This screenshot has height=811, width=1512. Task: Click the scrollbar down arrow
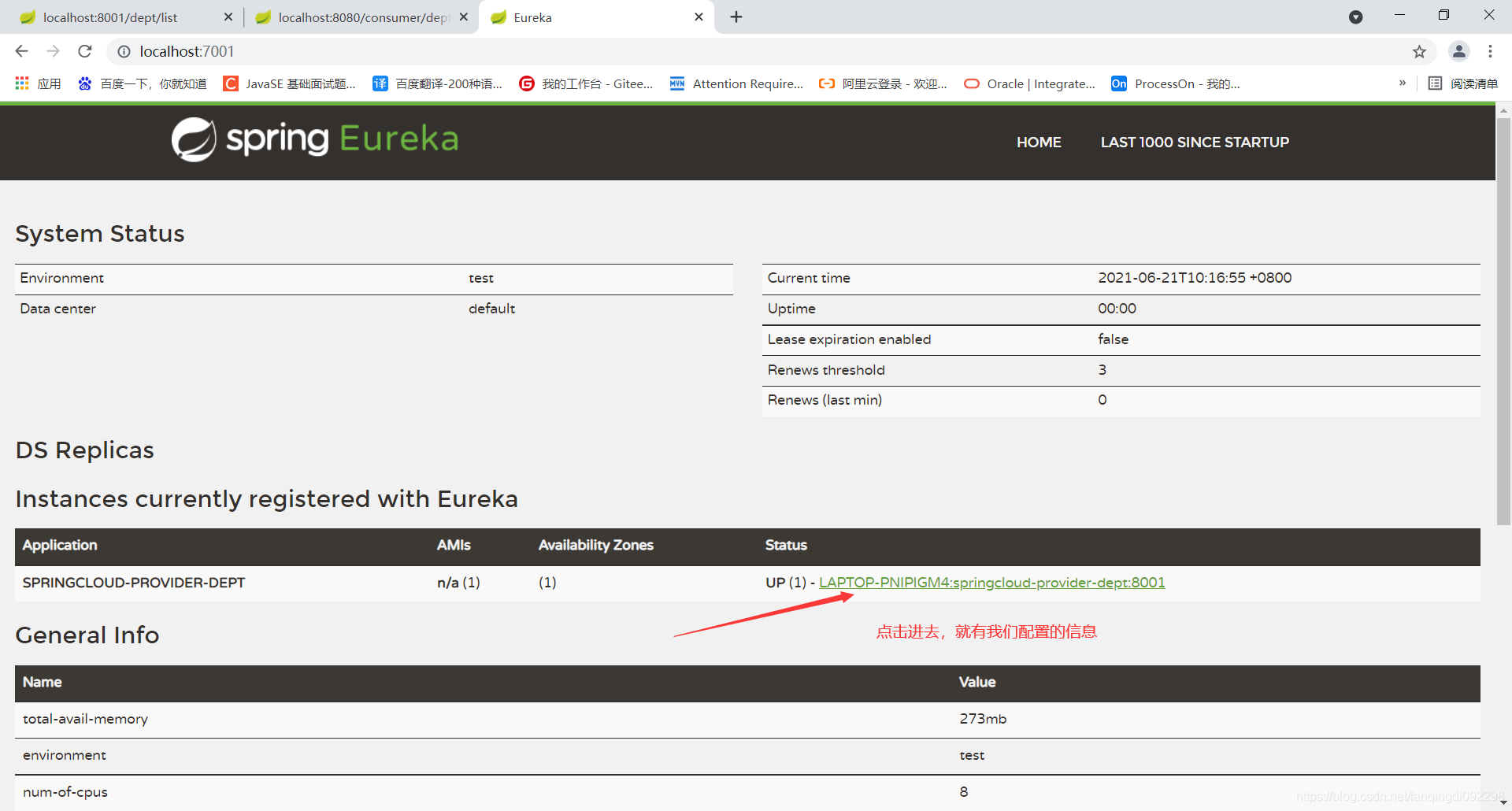(x=1503, y=802)
